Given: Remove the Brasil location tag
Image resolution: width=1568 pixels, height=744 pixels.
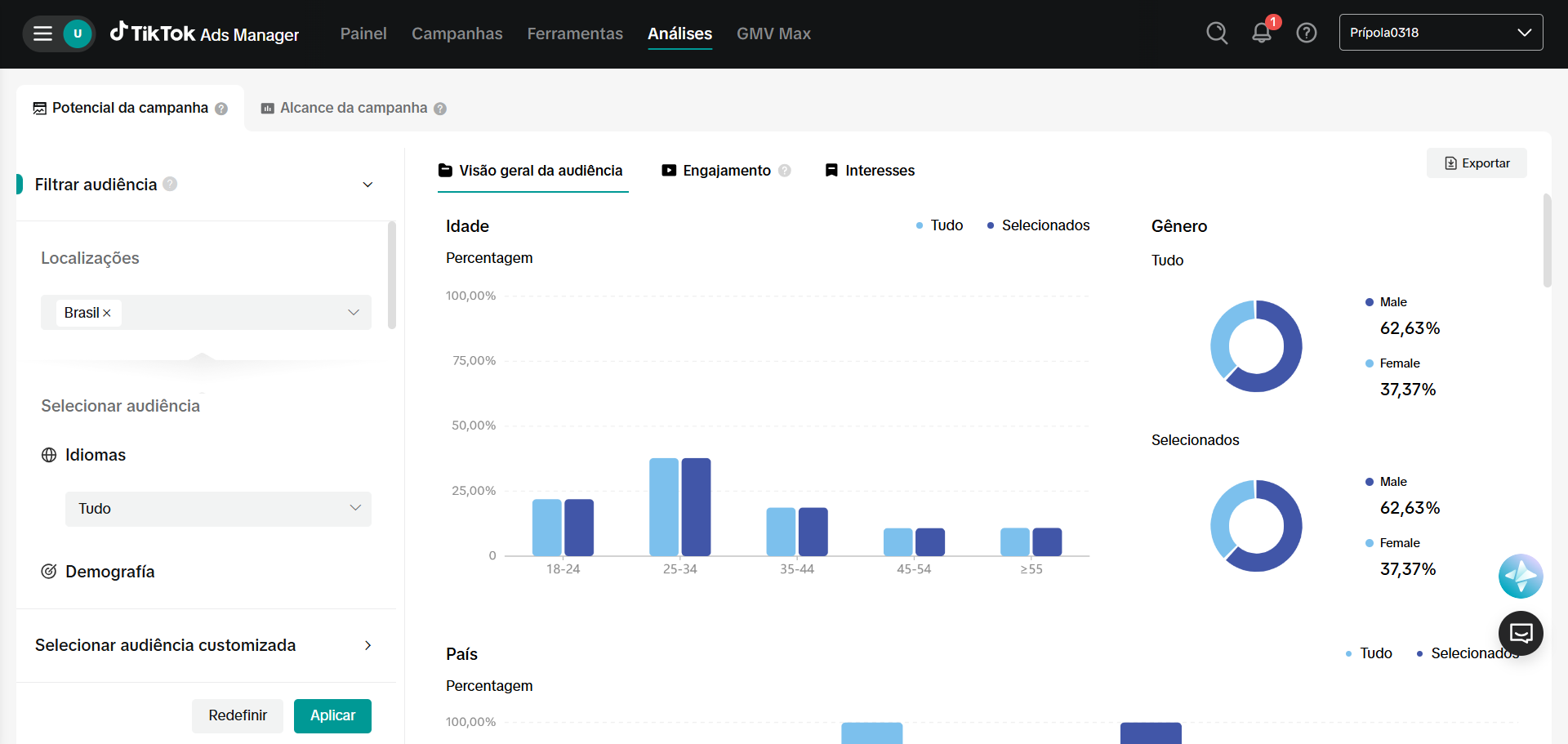Looking at the screenshot, I should 107,313.
